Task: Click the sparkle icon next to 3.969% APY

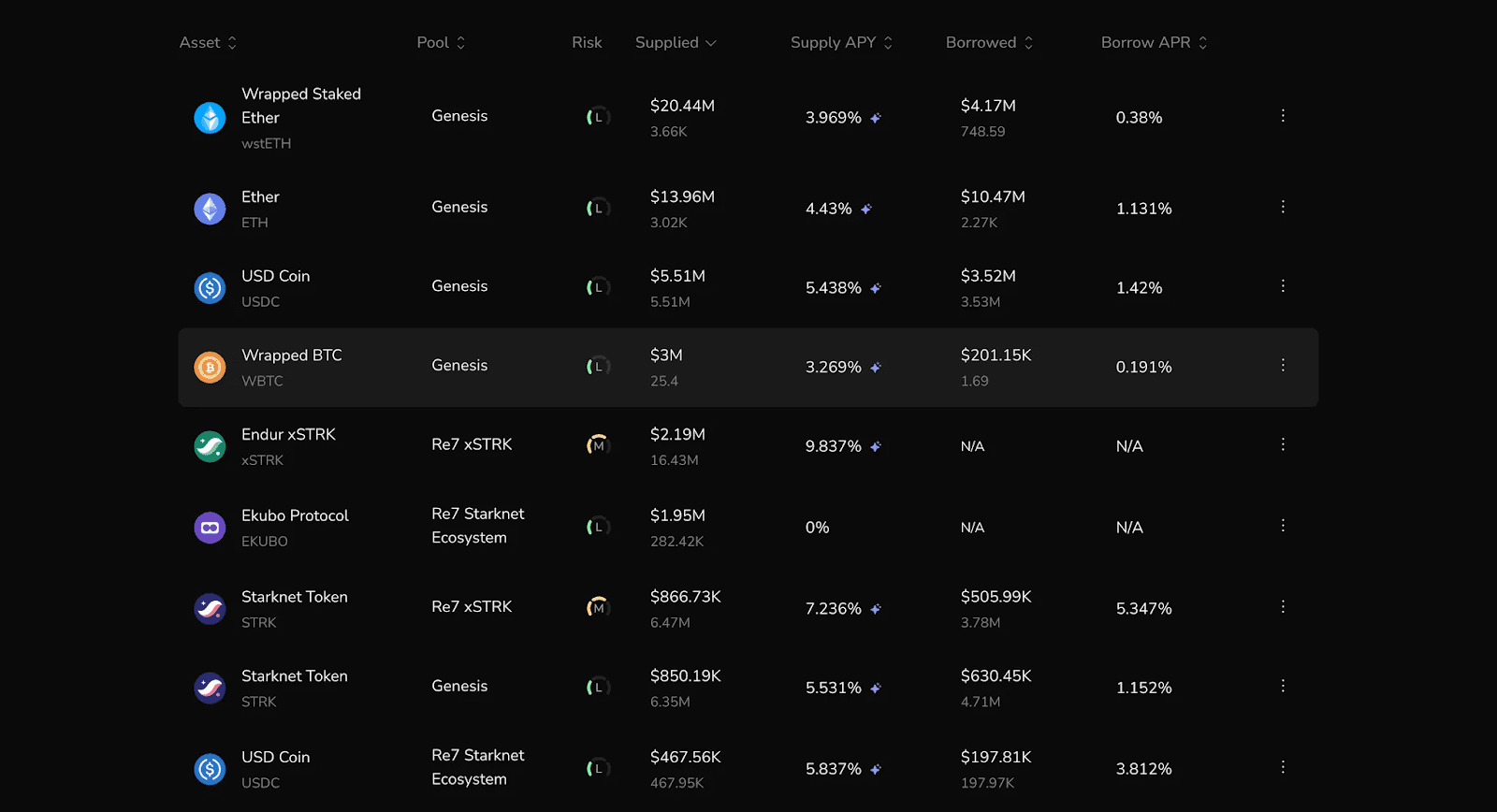Action: pyautogui.click(x=876, y=118)
